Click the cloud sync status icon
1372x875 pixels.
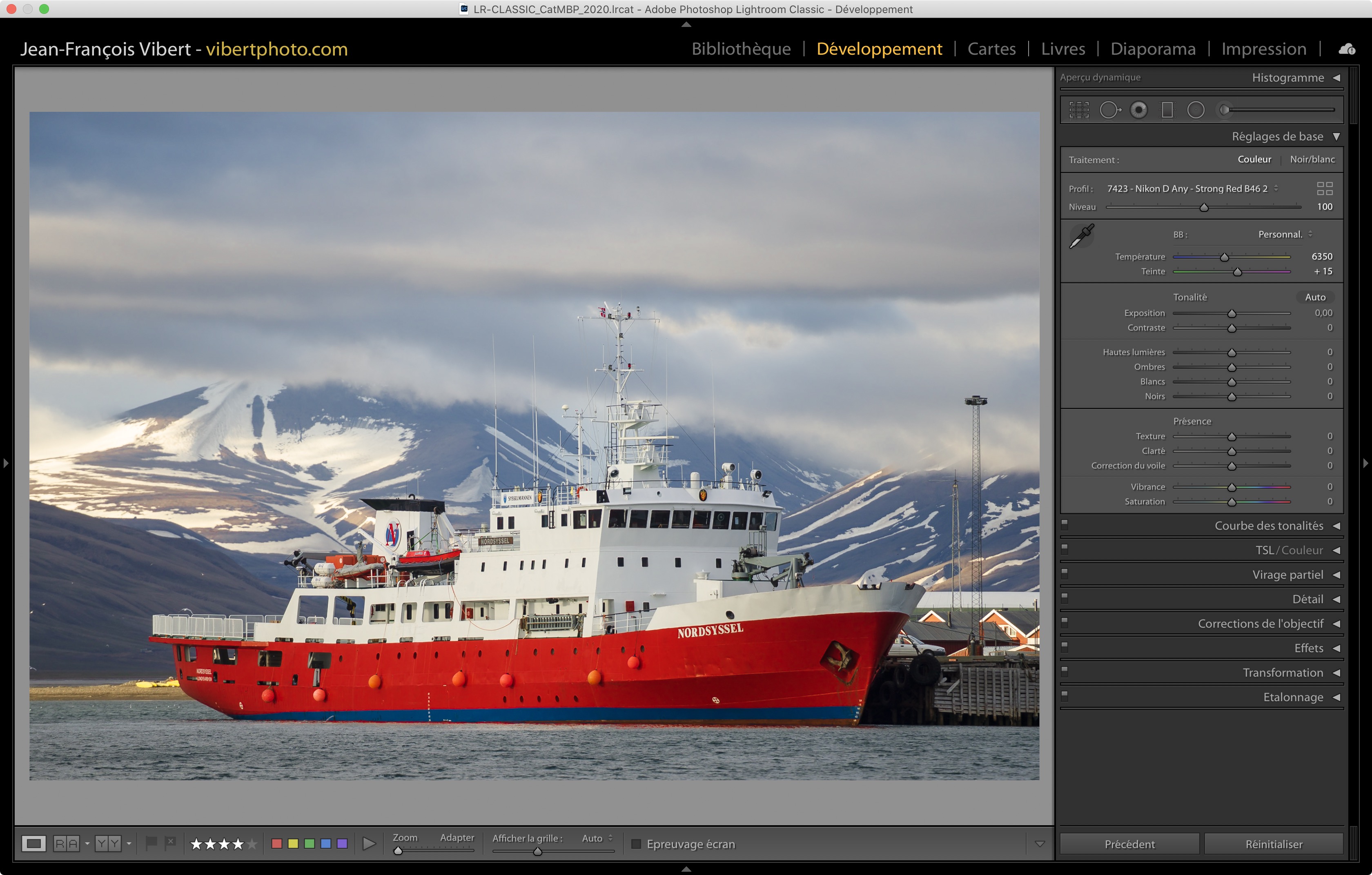point(1346,49)
